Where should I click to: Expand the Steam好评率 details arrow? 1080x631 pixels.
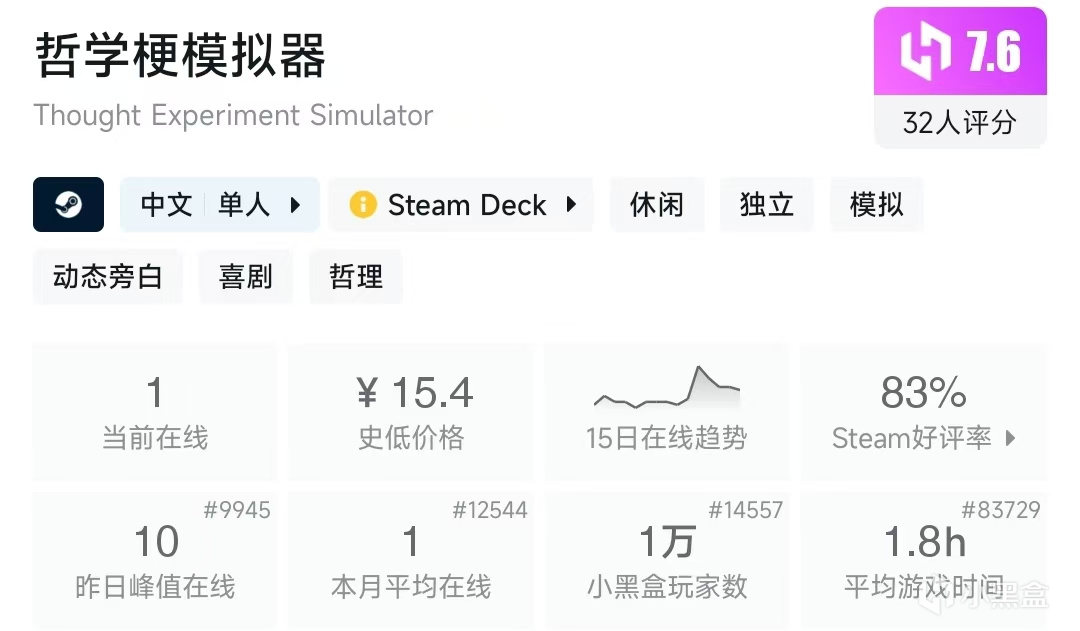(x=1010, y=438)
